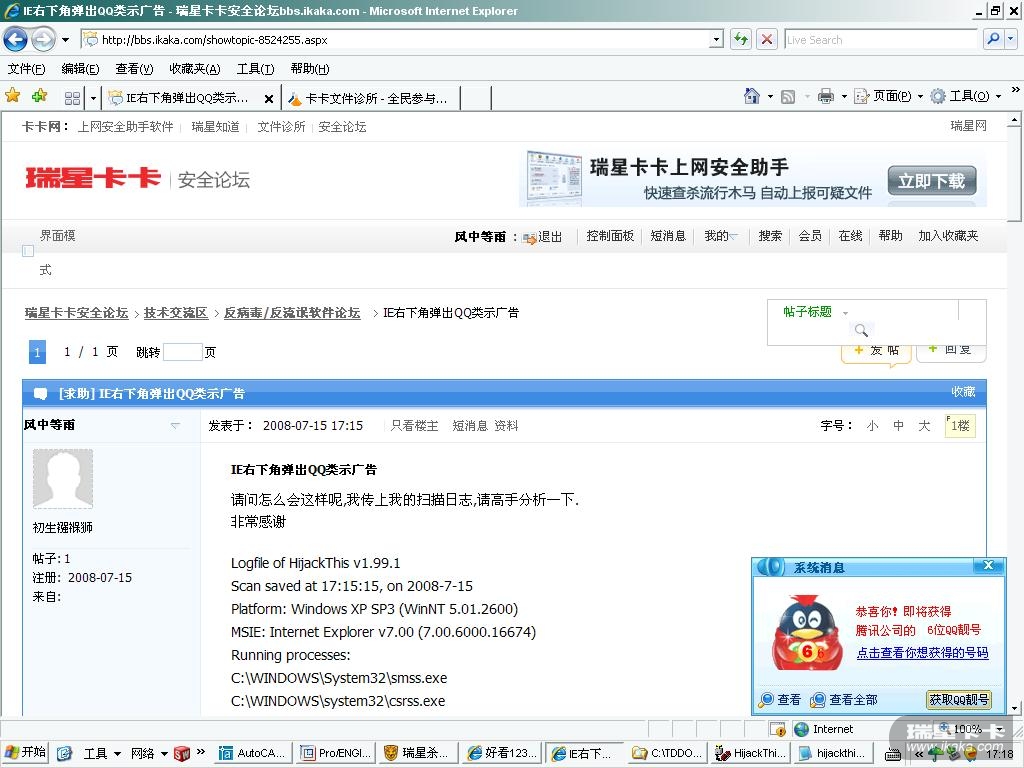Search forum with the magnifier icon
Screen dimensions: 1024x768
coord(861,330)
